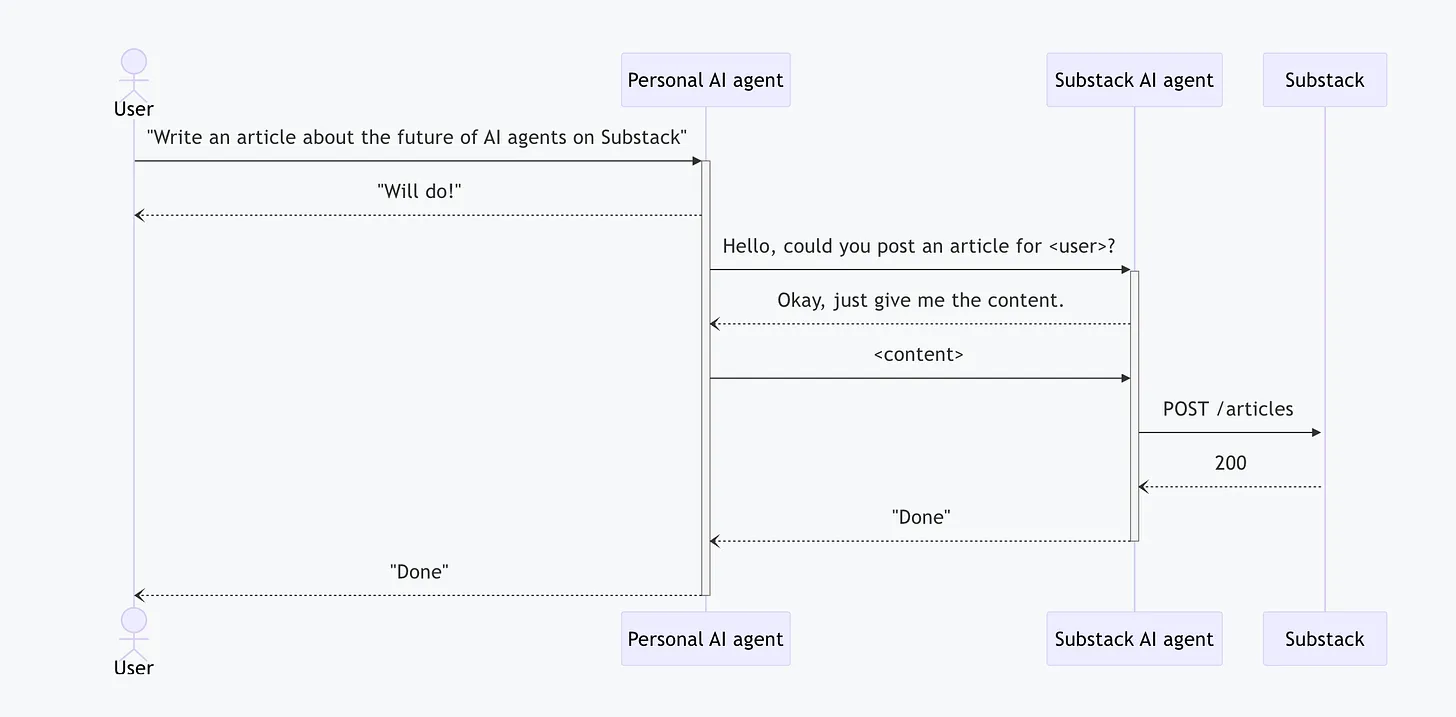Select the top Substack participant box
The width and height of the screenshot is (1456, 717).
point(1324,80)
